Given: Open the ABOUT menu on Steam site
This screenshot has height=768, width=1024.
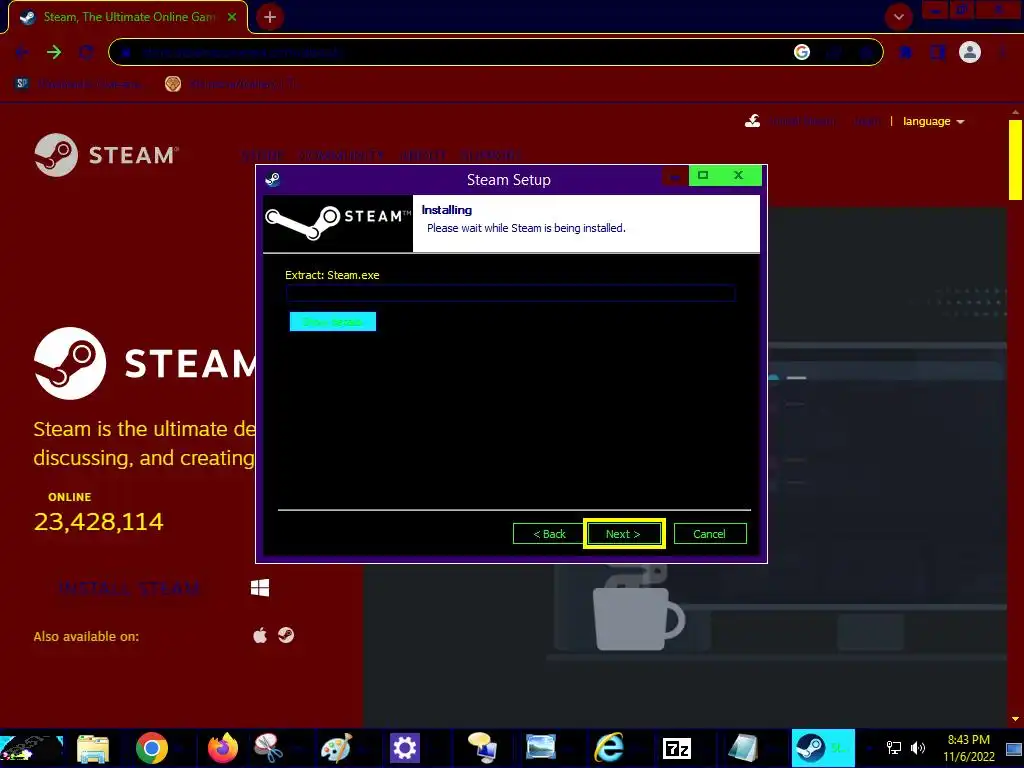Looking at the screenshot, I should (423, 155).
